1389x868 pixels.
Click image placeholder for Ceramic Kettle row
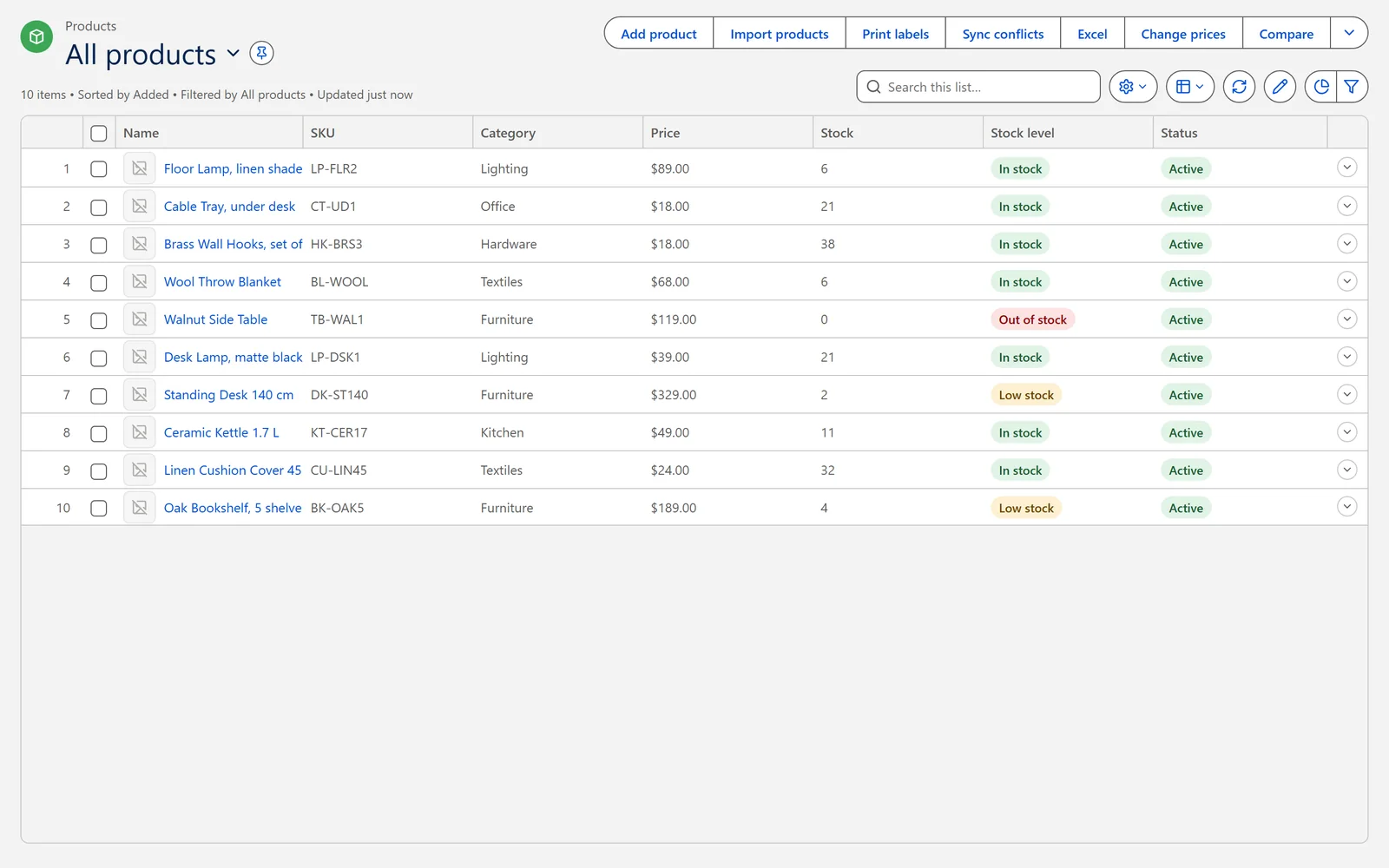pos(140,432)
